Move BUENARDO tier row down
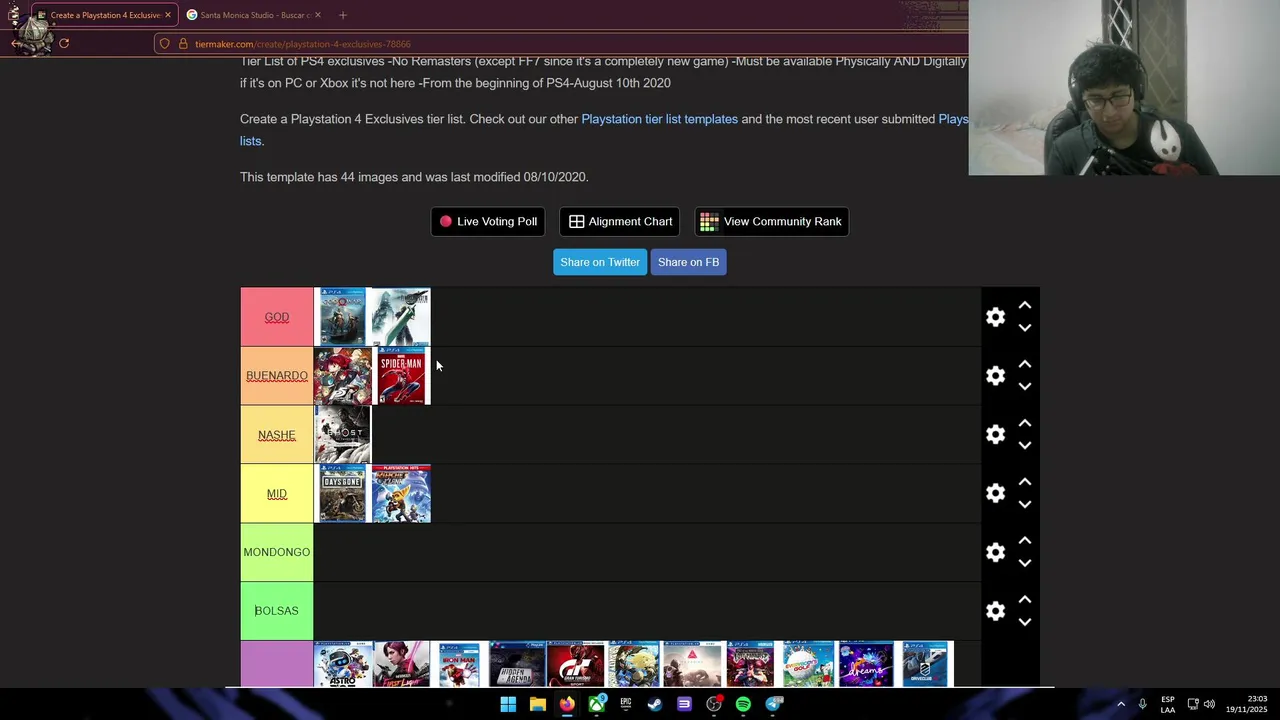This screenshot has height=720, width=1280. [1025, 387]
